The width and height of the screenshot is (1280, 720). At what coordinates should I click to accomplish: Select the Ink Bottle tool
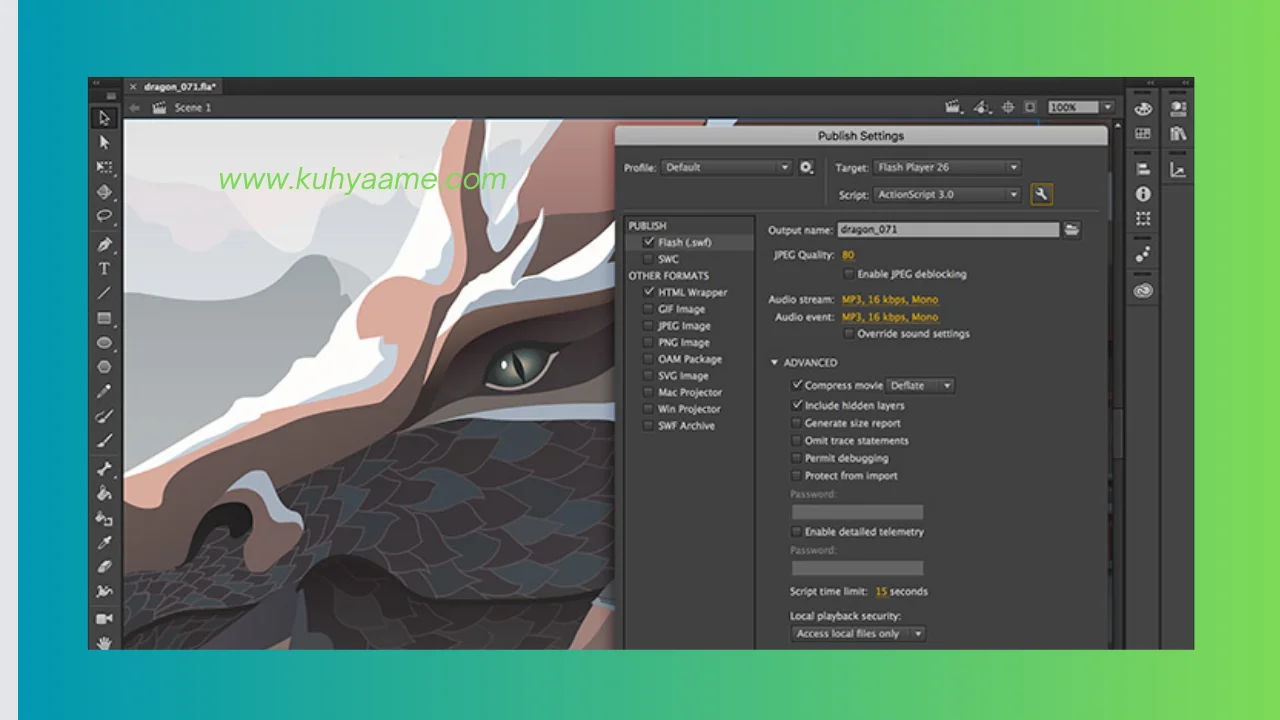(104, 518)
